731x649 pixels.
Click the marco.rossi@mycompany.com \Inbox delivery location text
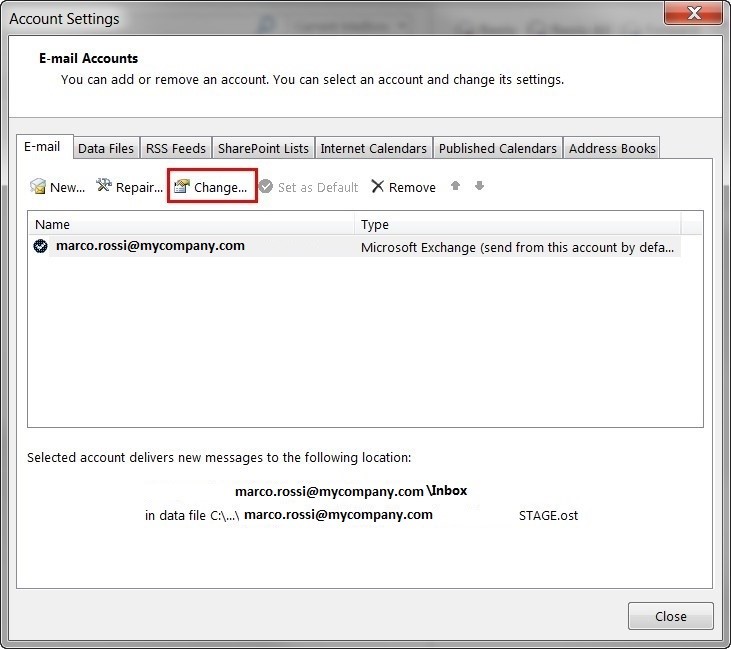tap(351, 491)
